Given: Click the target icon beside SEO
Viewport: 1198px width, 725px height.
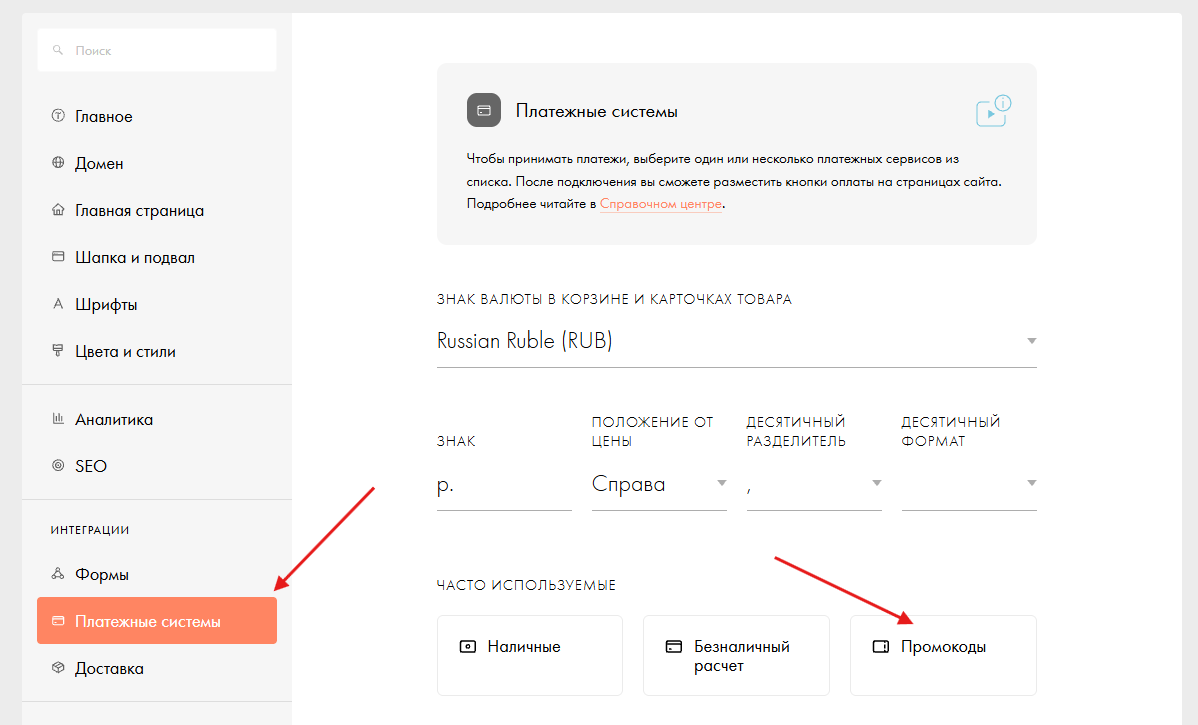Looking at the screenshot, I should [58, 465].
